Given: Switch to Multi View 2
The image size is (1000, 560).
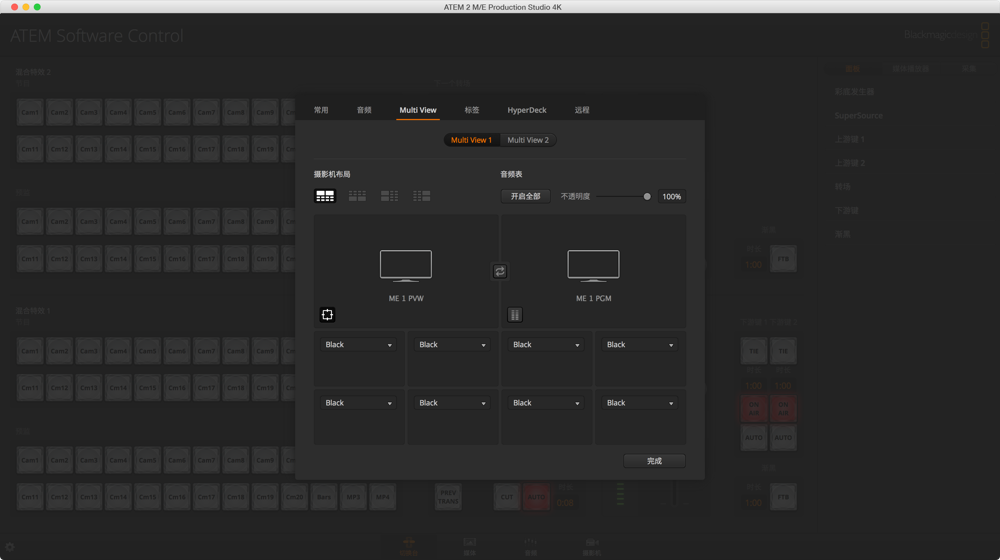Looking at the screenshot, I should (x=528, y=140).
